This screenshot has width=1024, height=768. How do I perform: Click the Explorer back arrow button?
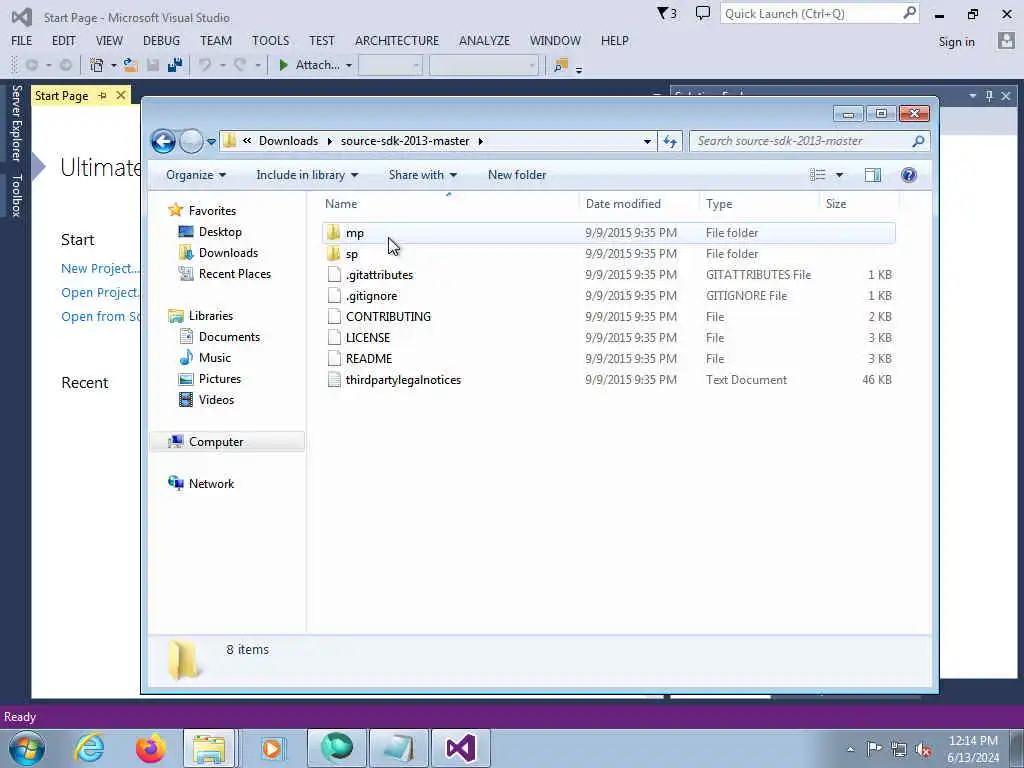point(163,141)
